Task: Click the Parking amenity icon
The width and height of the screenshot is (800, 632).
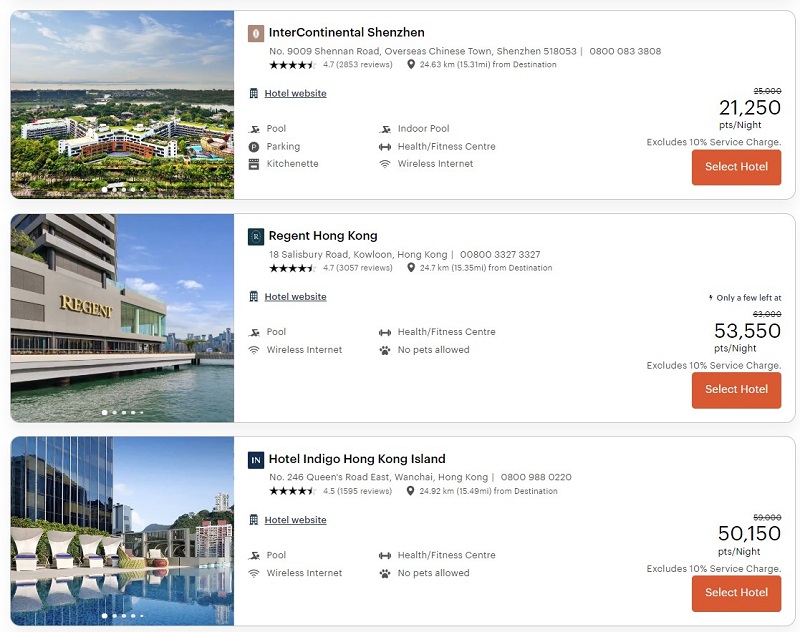Action: [254, 146]
